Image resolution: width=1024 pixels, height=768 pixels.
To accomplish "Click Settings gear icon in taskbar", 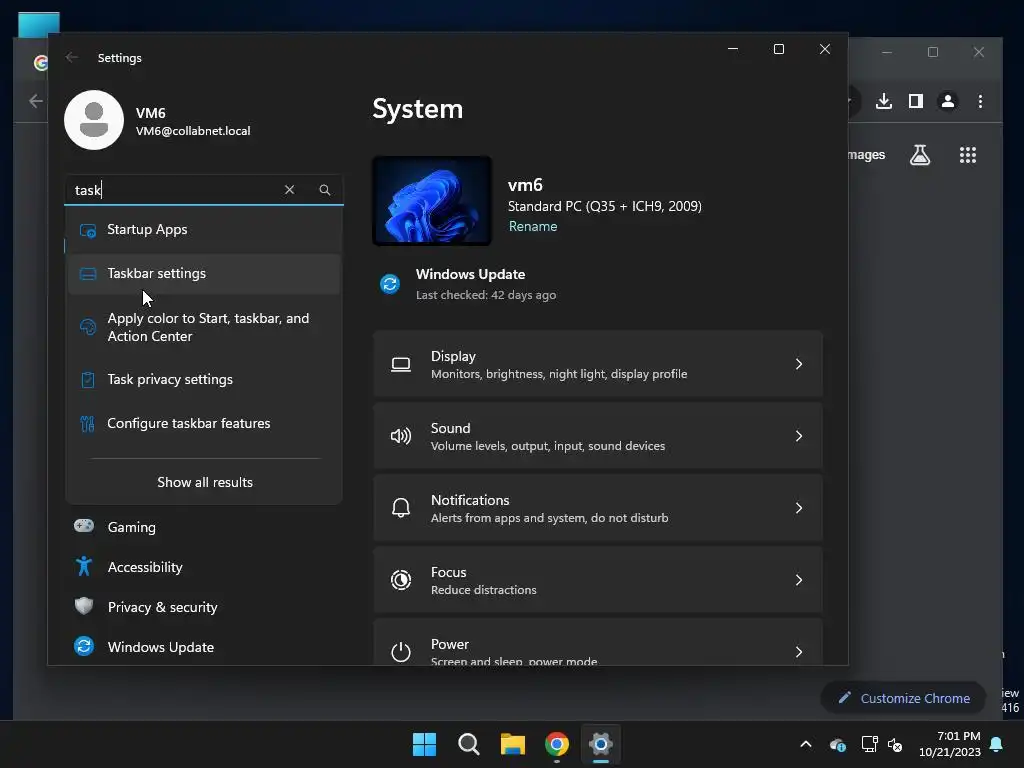I will click(x=600, y=744).
